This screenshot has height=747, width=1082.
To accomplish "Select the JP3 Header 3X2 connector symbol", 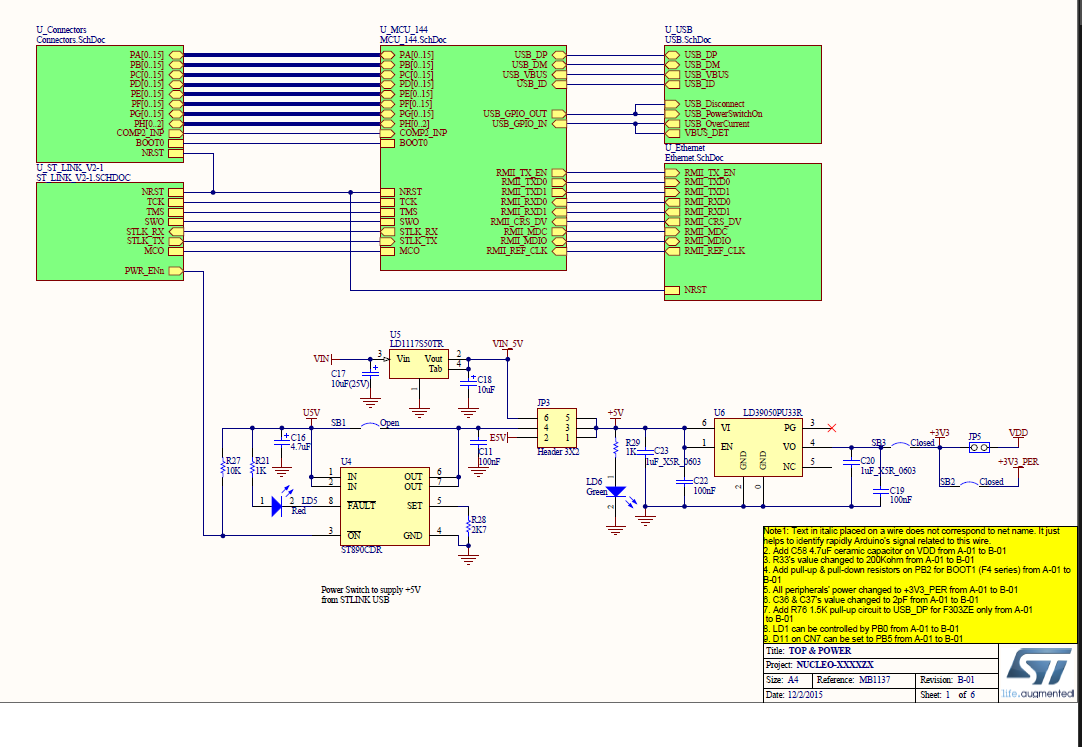I will [558, 428].
